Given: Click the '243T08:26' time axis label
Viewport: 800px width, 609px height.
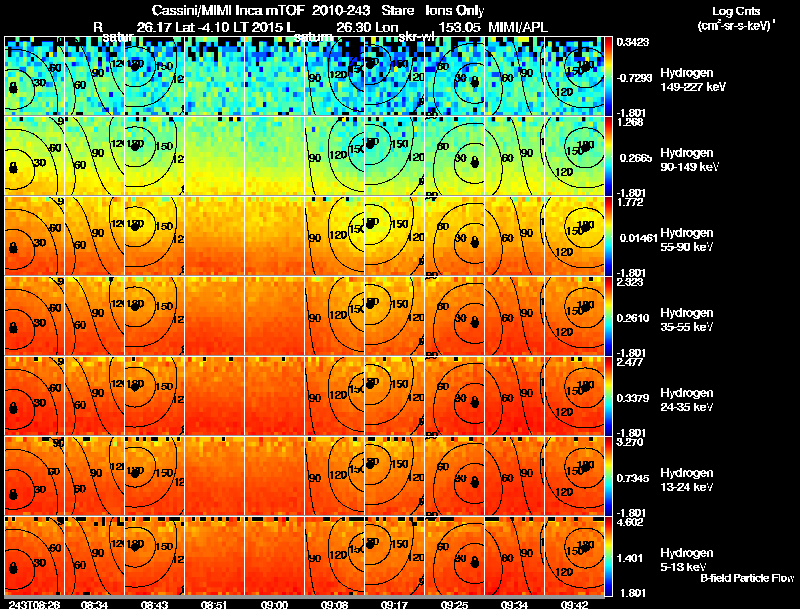Looking at the screenshot, I should [x=34, y=604].
